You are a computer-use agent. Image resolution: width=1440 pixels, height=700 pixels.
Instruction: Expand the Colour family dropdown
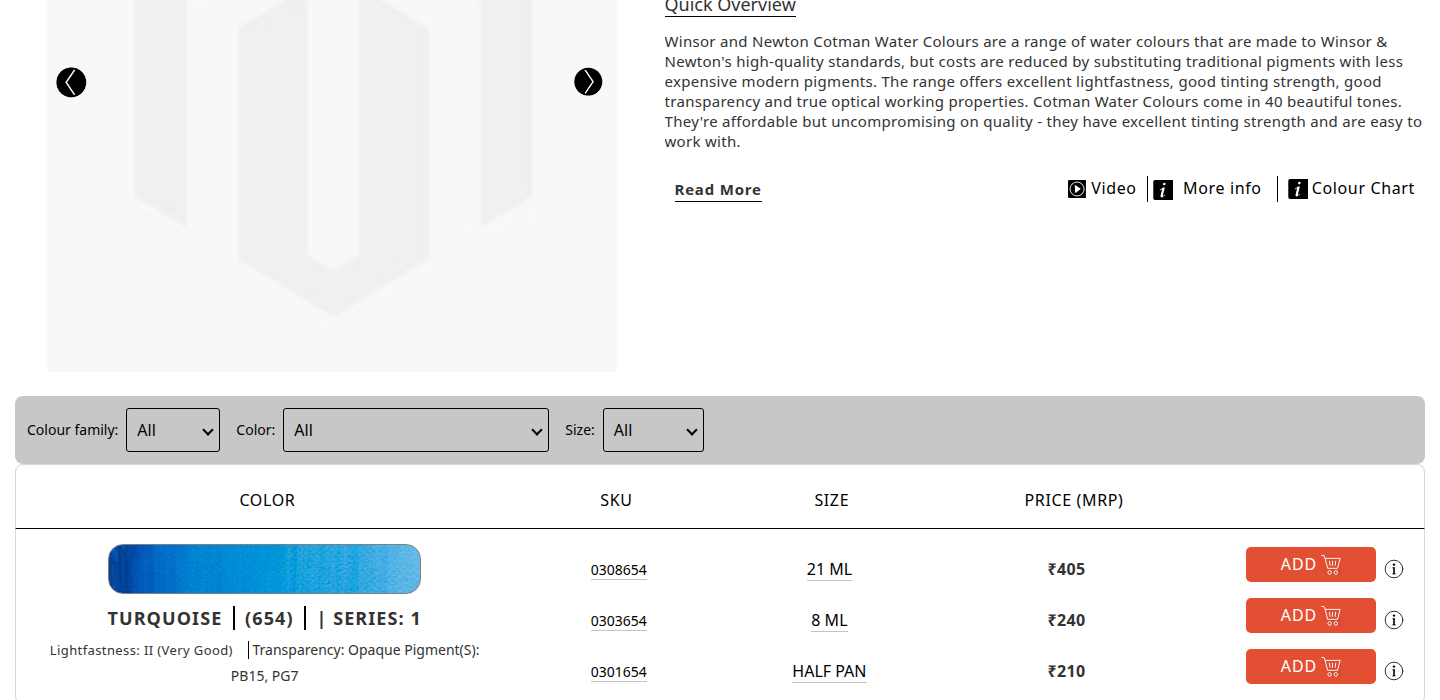pos(173,430)
